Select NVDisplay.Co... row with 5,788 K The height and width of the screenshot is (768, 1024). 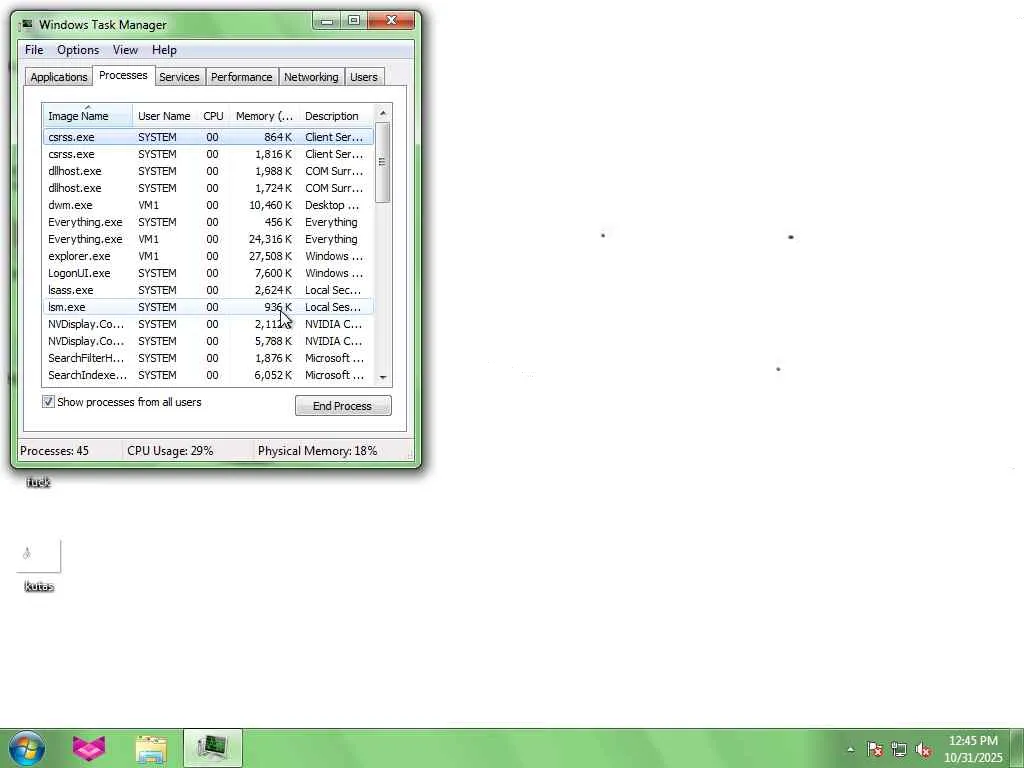click(208, 341)
